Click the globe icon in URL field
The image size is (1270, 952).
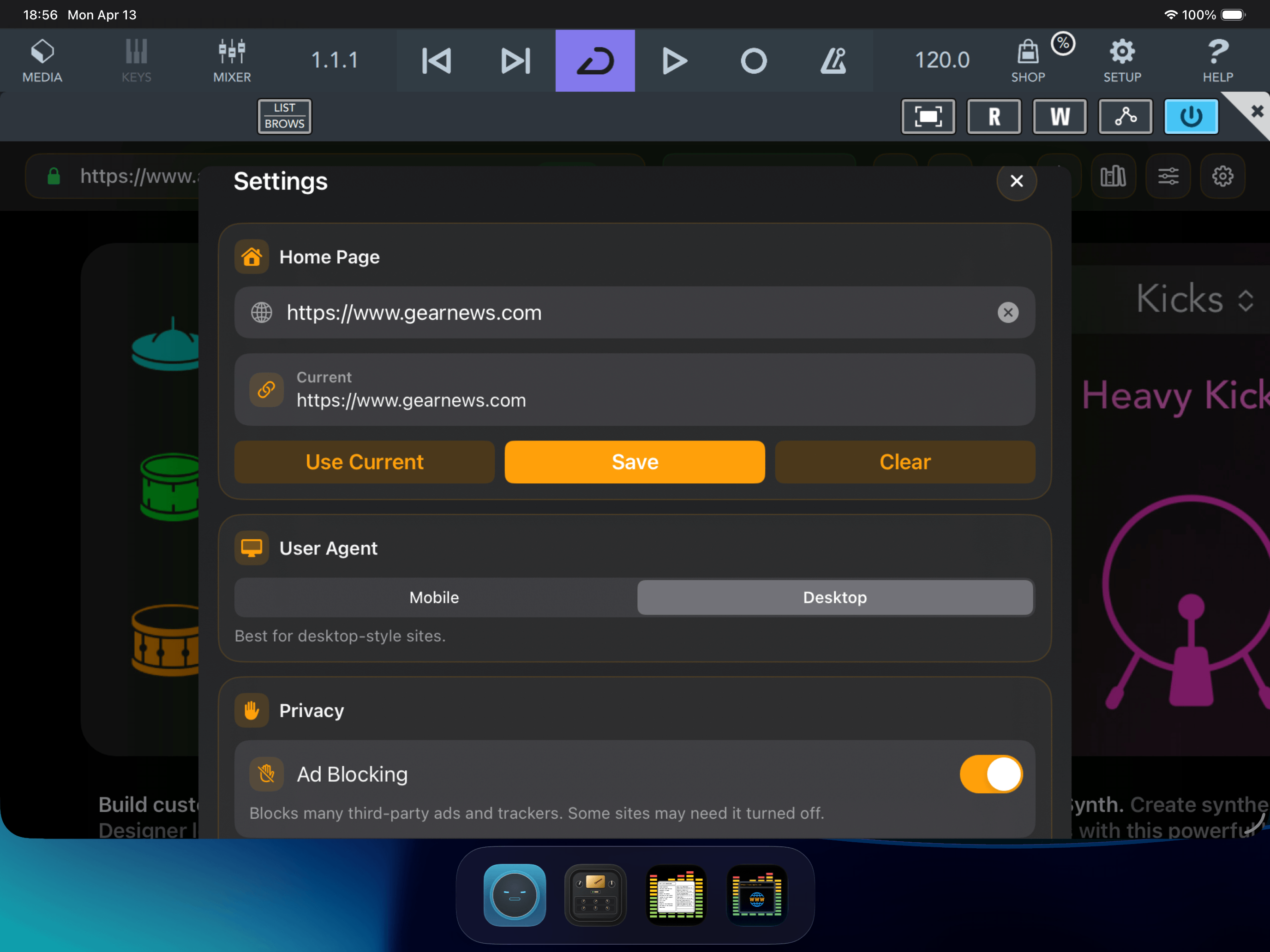click(x=261, y=313)
